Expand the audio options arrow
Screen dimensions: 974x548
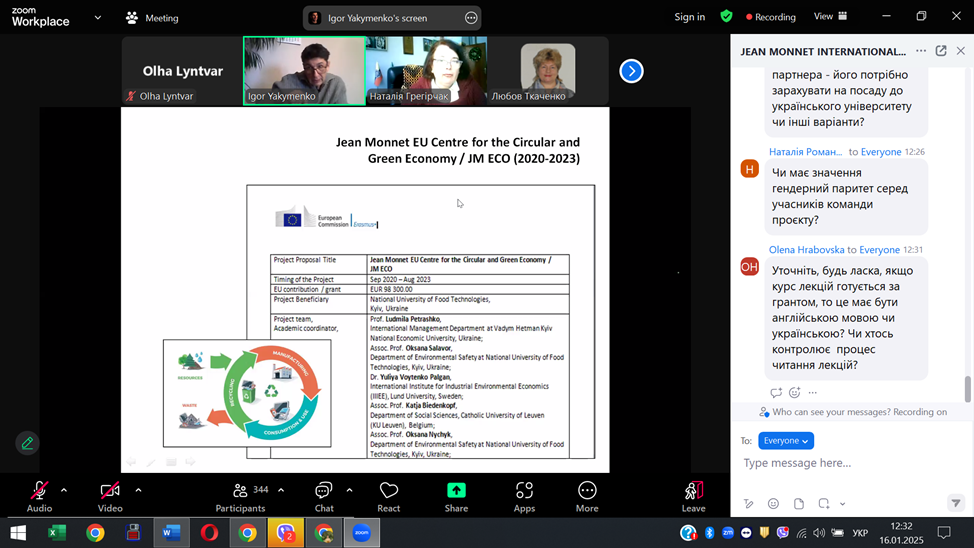[64, 490]
